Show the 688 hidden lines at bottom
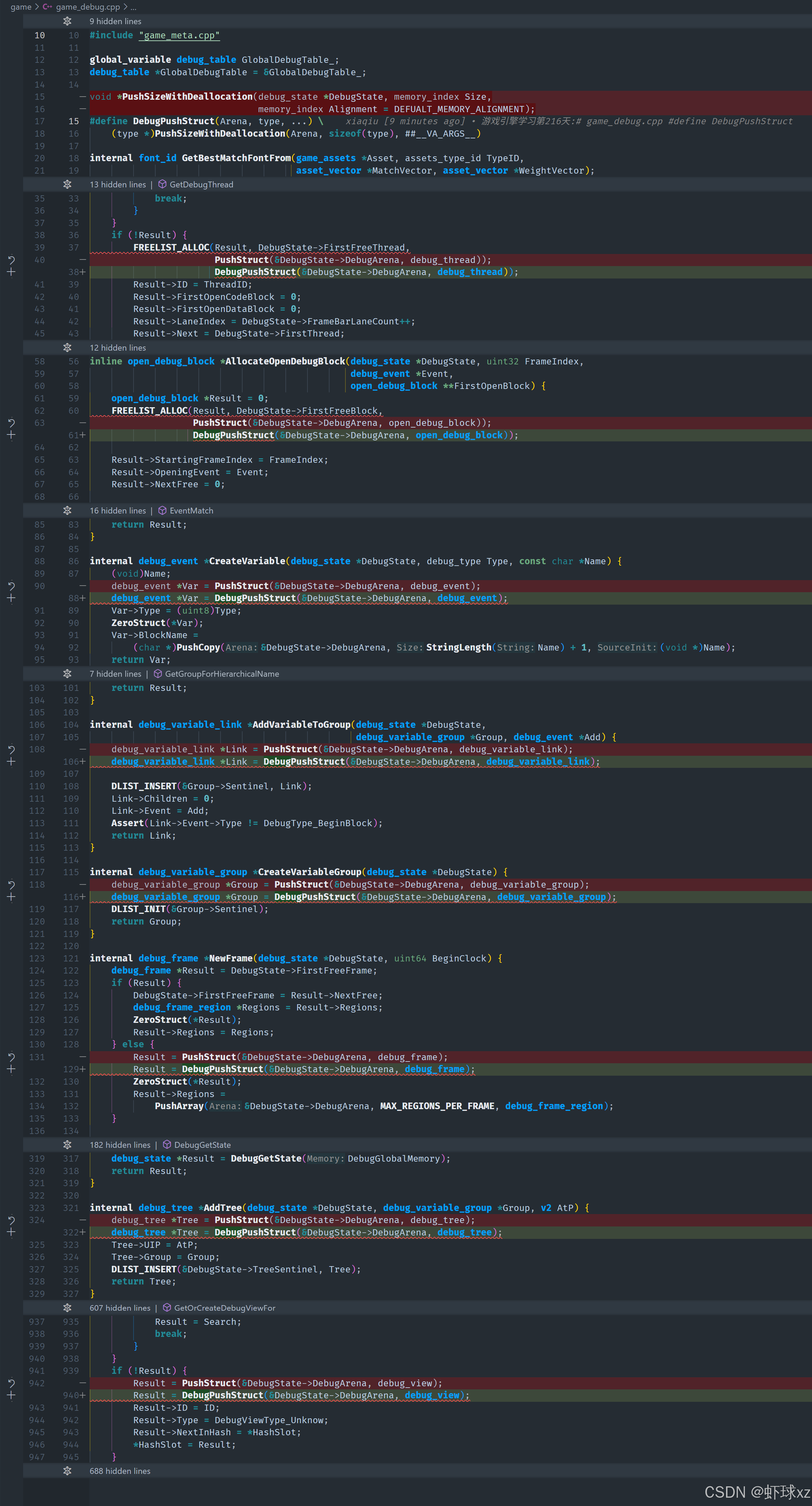Screen dimensions: 812x1506 [x=67, y=1471]
